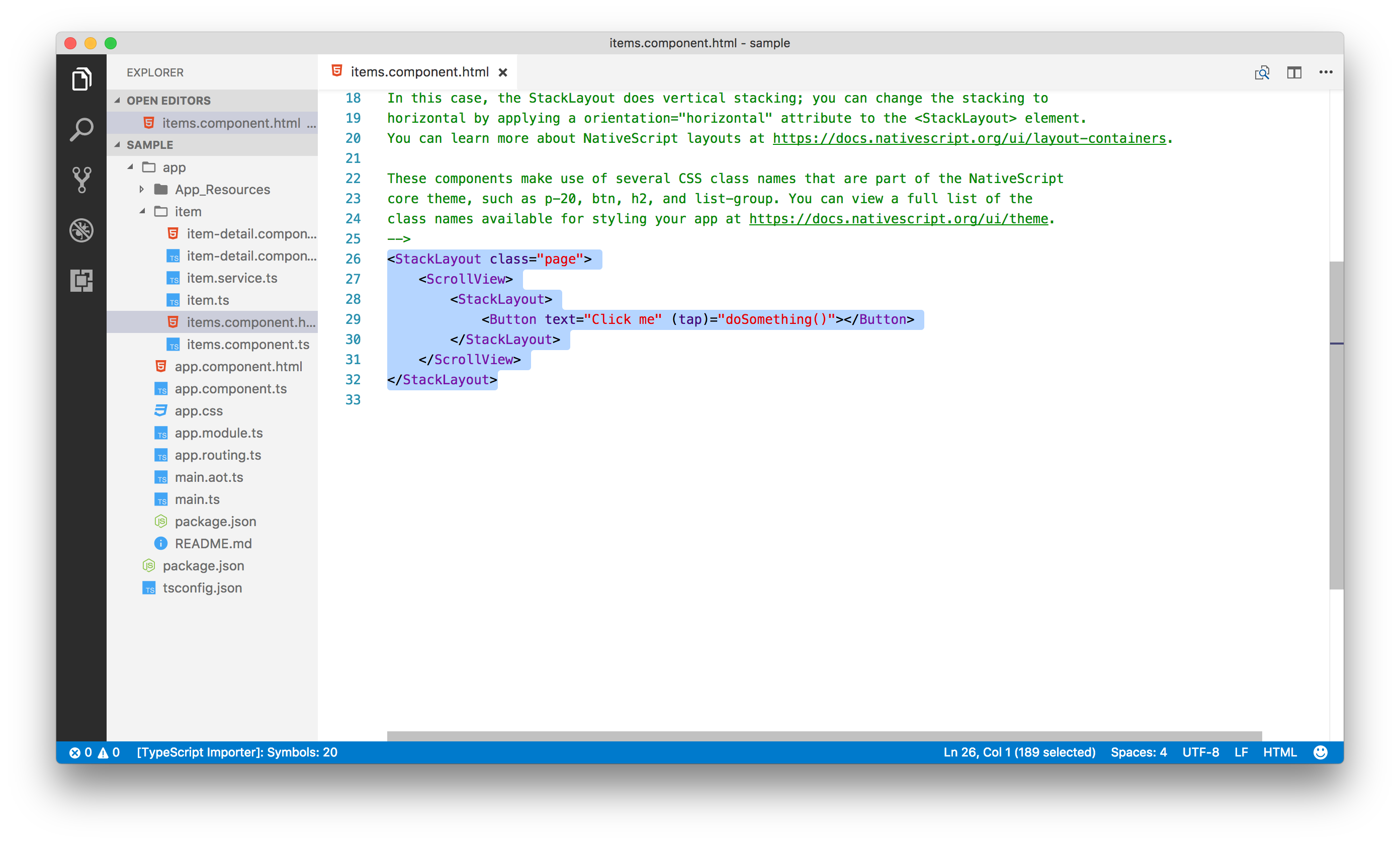
Task: Open the More Actions menu with three dots
Action: pos(1326,72)
